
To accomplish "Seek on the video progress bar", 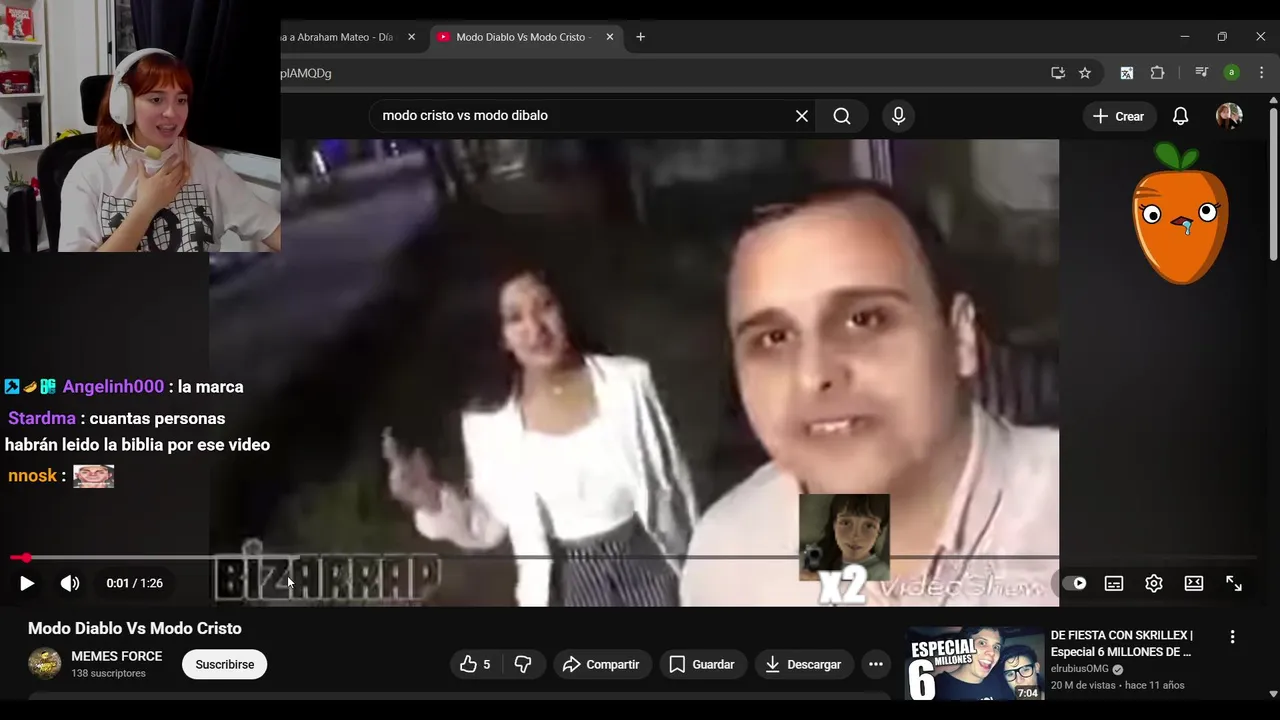I will coord(634,557).
